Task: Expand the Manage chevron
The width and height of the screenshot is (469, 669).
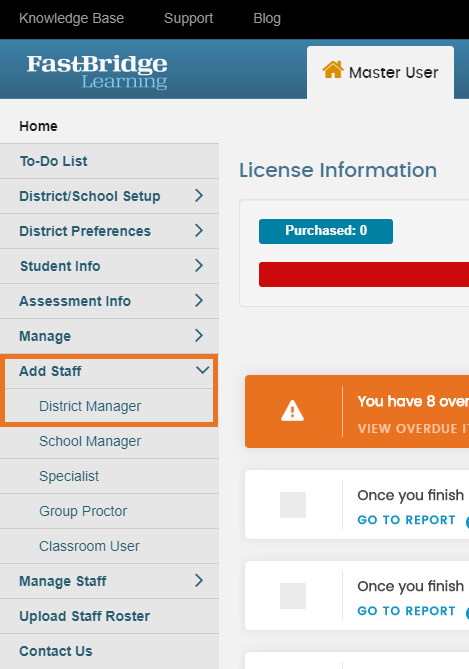Action: click(199, 336)
